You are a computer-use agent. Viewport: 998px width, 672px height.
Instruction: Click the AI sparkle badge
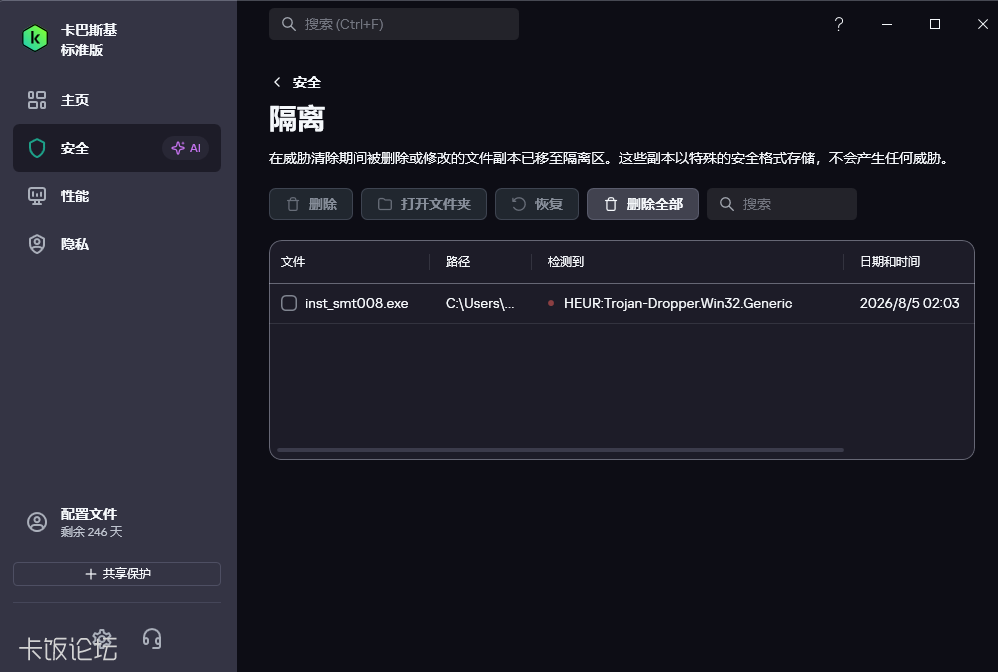tap(186, 148)
